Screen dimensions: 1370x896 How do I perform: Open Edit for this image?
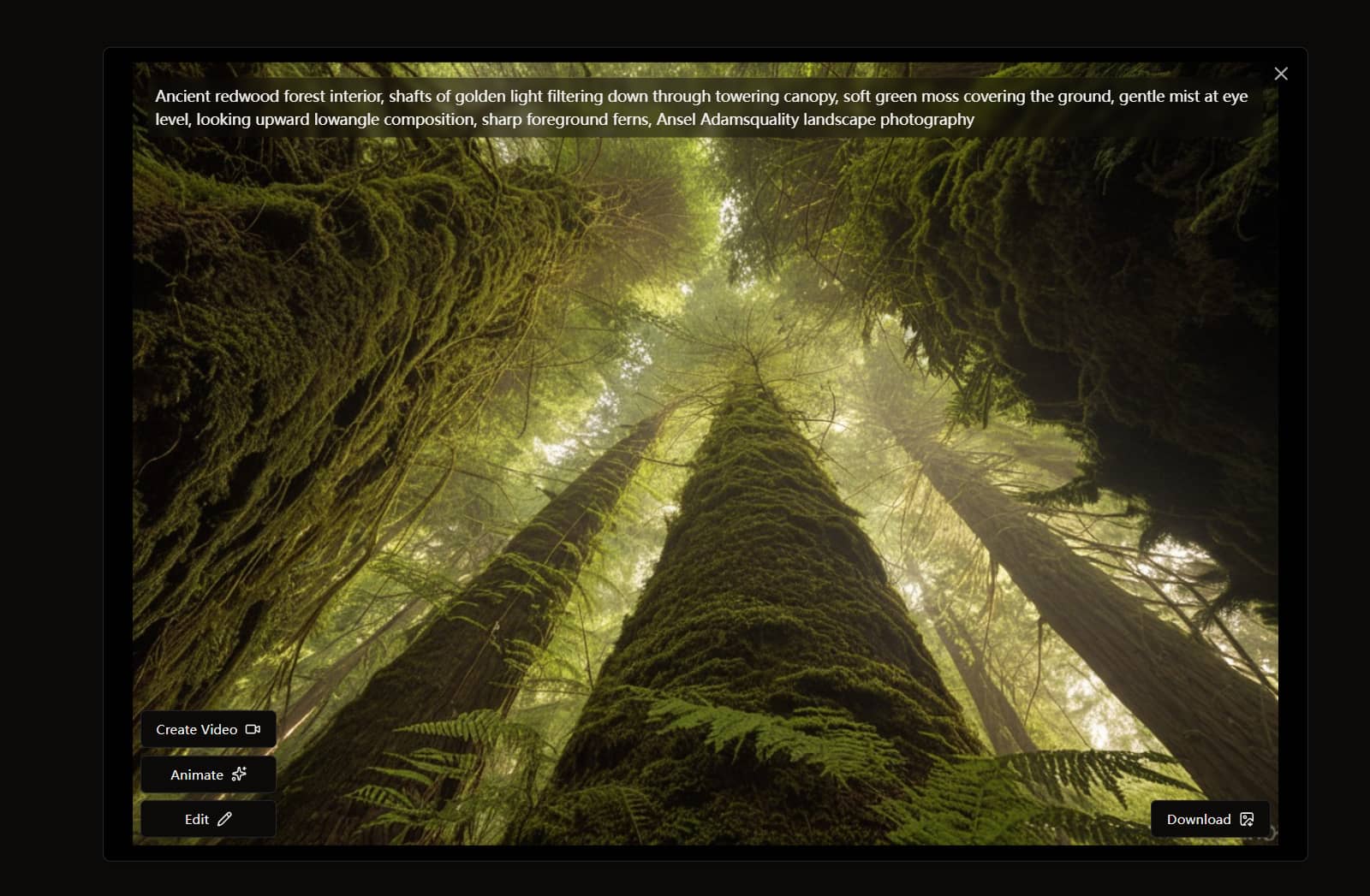click(x=208, y=819)
